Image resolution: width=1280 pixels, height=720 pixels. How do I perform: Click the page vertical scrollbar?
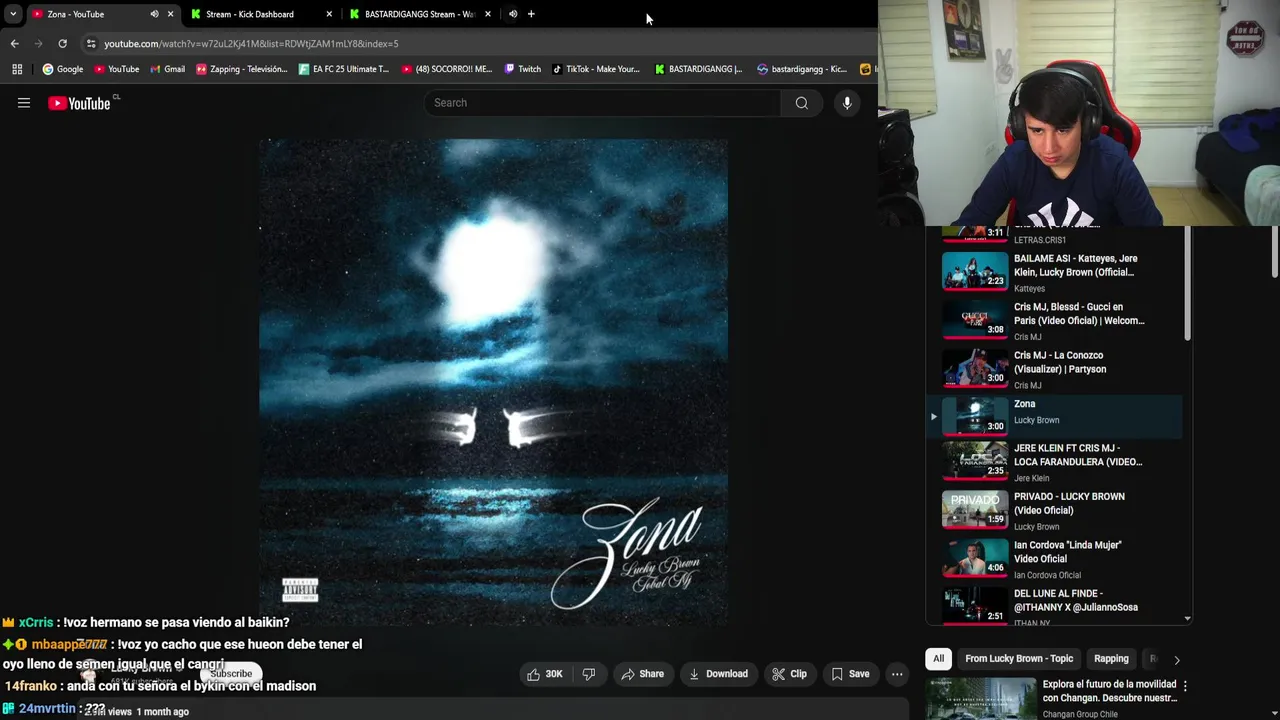coord(1274,252)
